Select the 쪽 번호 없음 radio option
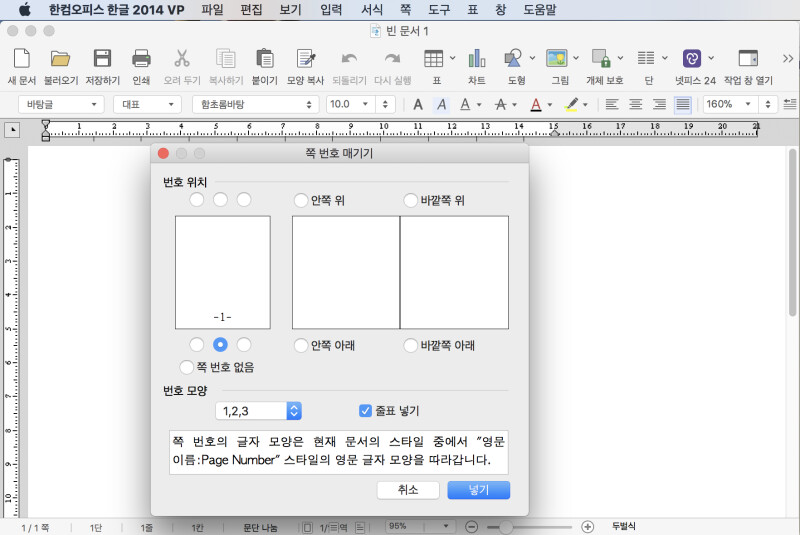 187,367
